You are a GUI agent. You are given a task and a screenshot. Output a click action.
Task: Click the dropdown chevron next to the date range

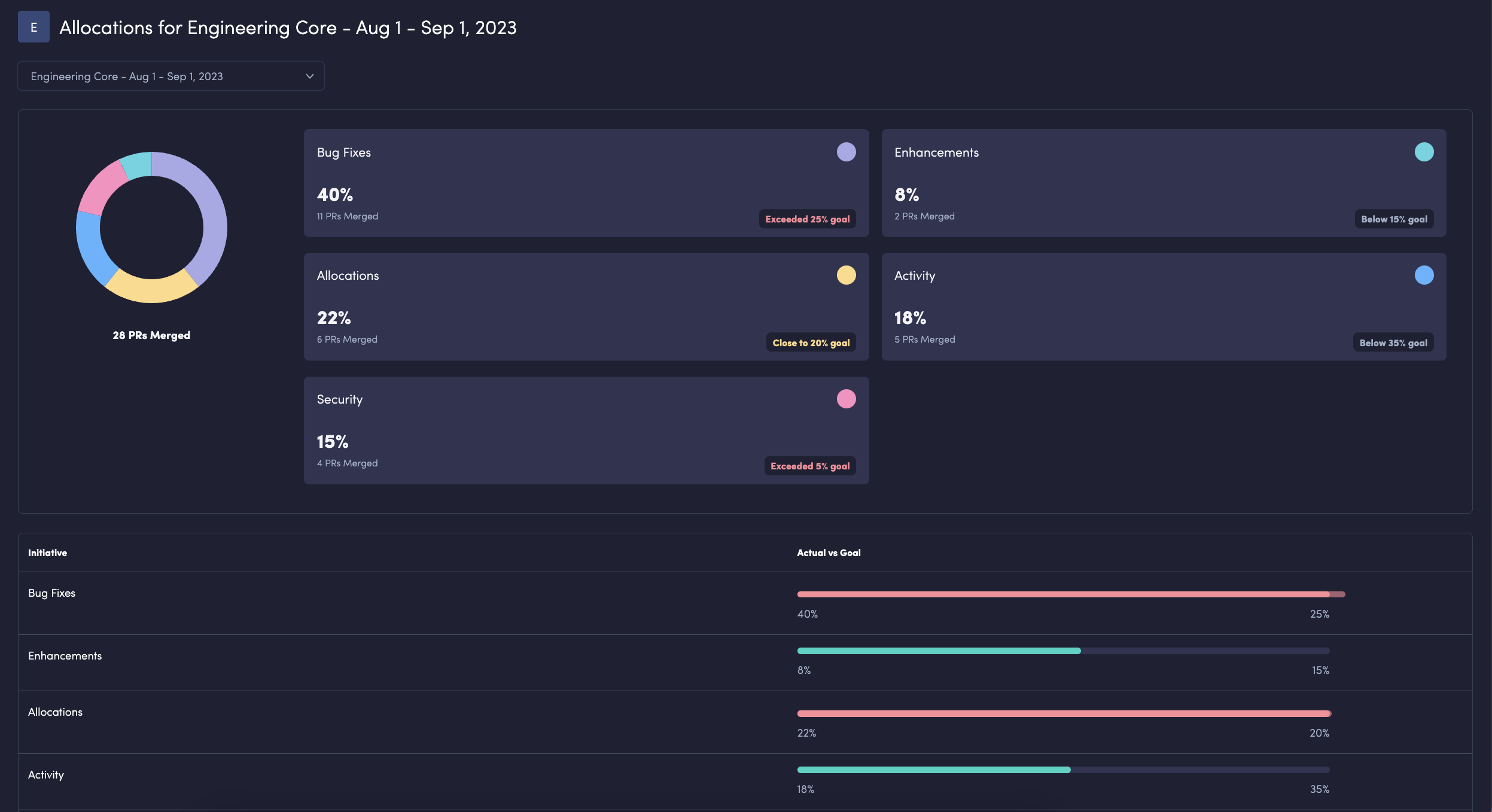pyautogui.click(x=309, y=76)
